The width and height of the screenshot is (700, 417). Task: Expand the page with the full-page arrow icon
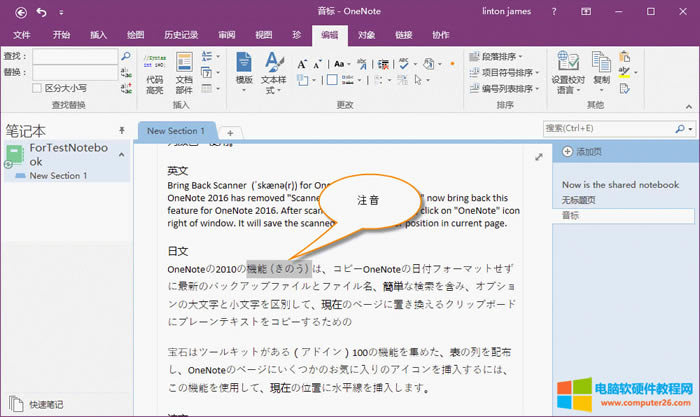pyautogui.click(x=539, y=157)
